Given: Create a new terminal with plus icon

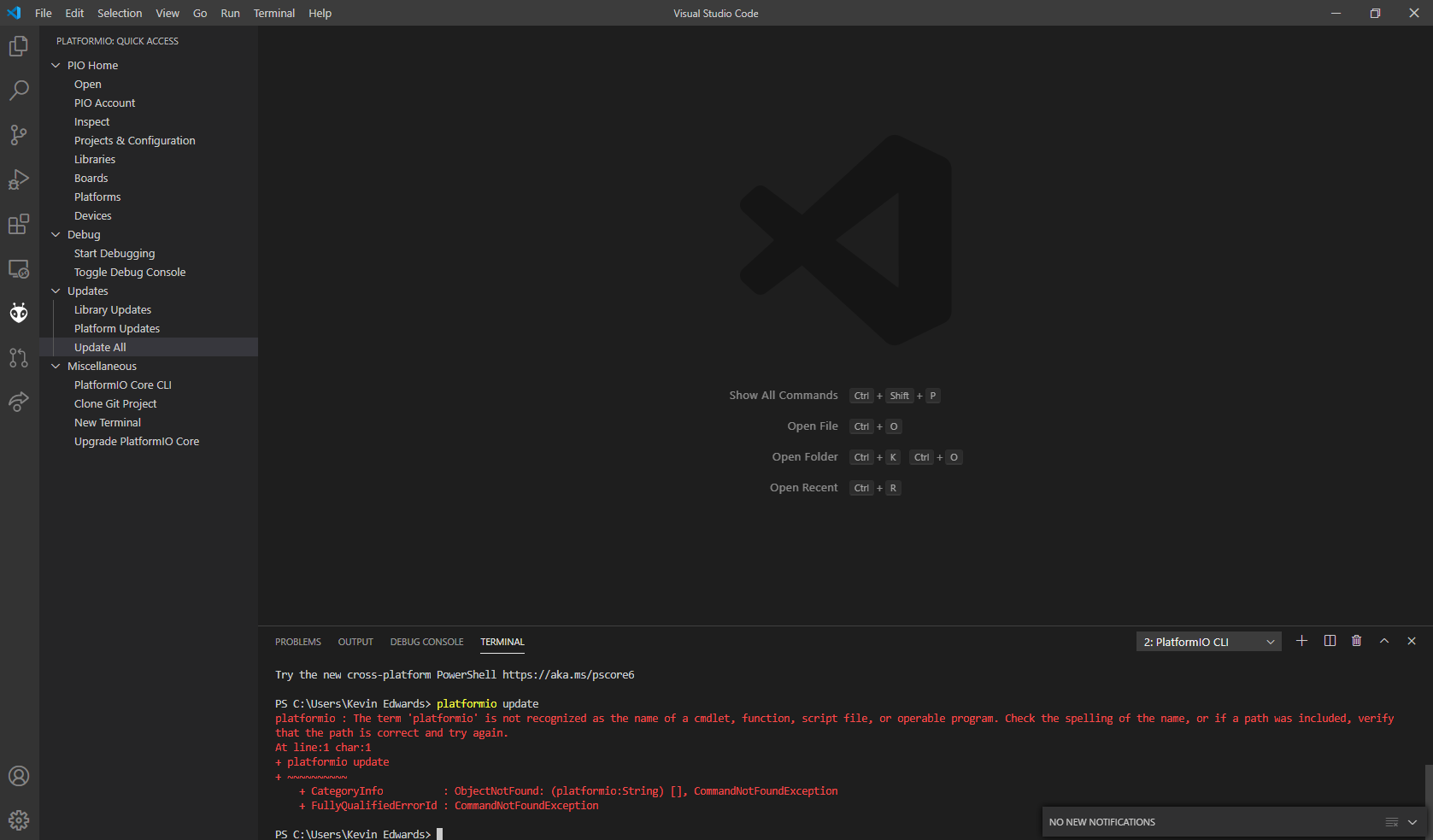Looking at the screenshot, I should (x=1301, y=641).
